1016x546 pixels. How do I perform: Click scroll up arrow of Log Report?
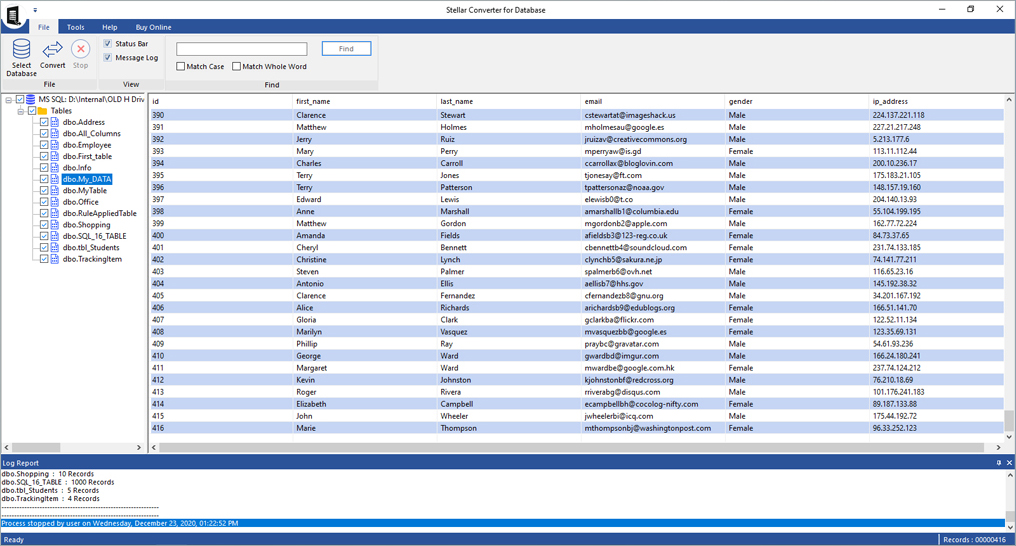point(1010,475)
